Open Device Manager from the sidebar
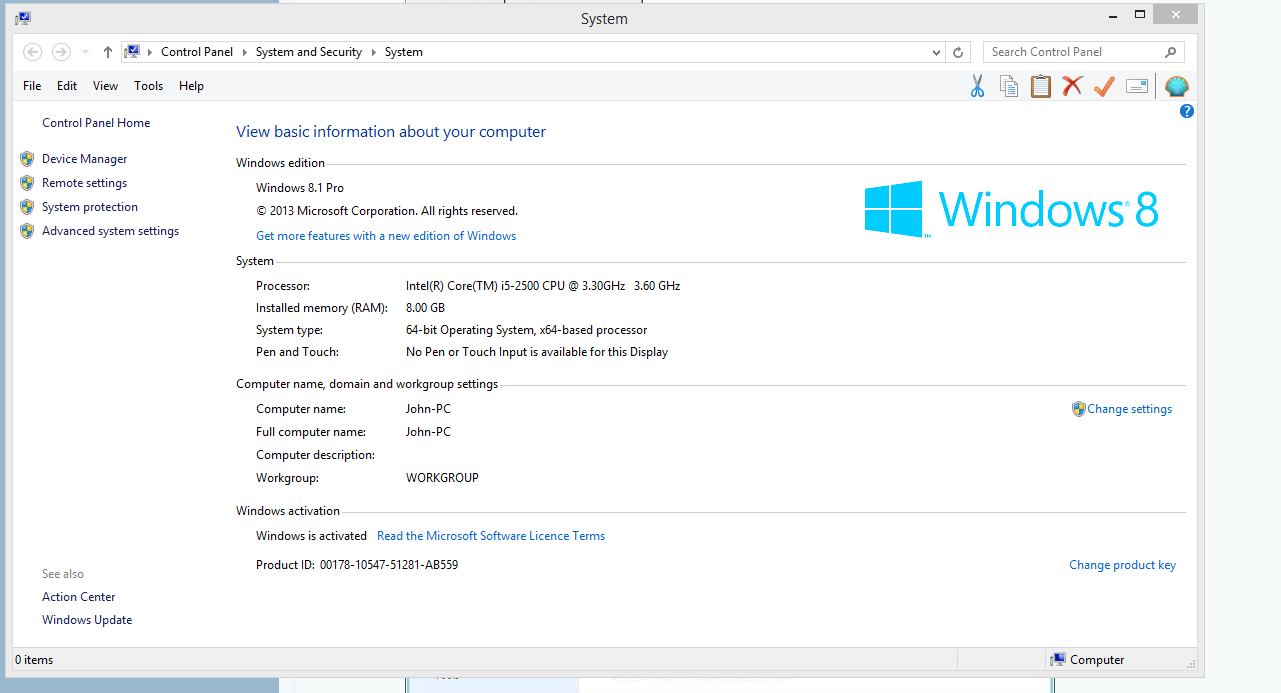The width and height of the screenshot is (1281, 693). coord(84,159)
